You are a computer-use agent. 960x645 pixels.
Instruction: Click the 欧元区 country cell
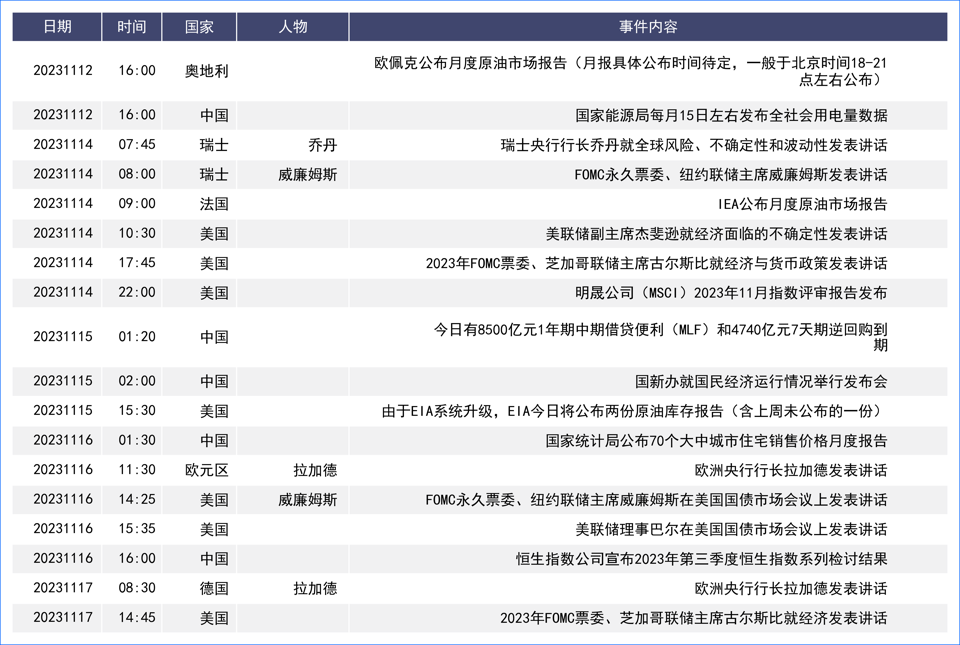pyautogui.click(x=206, y=470)
